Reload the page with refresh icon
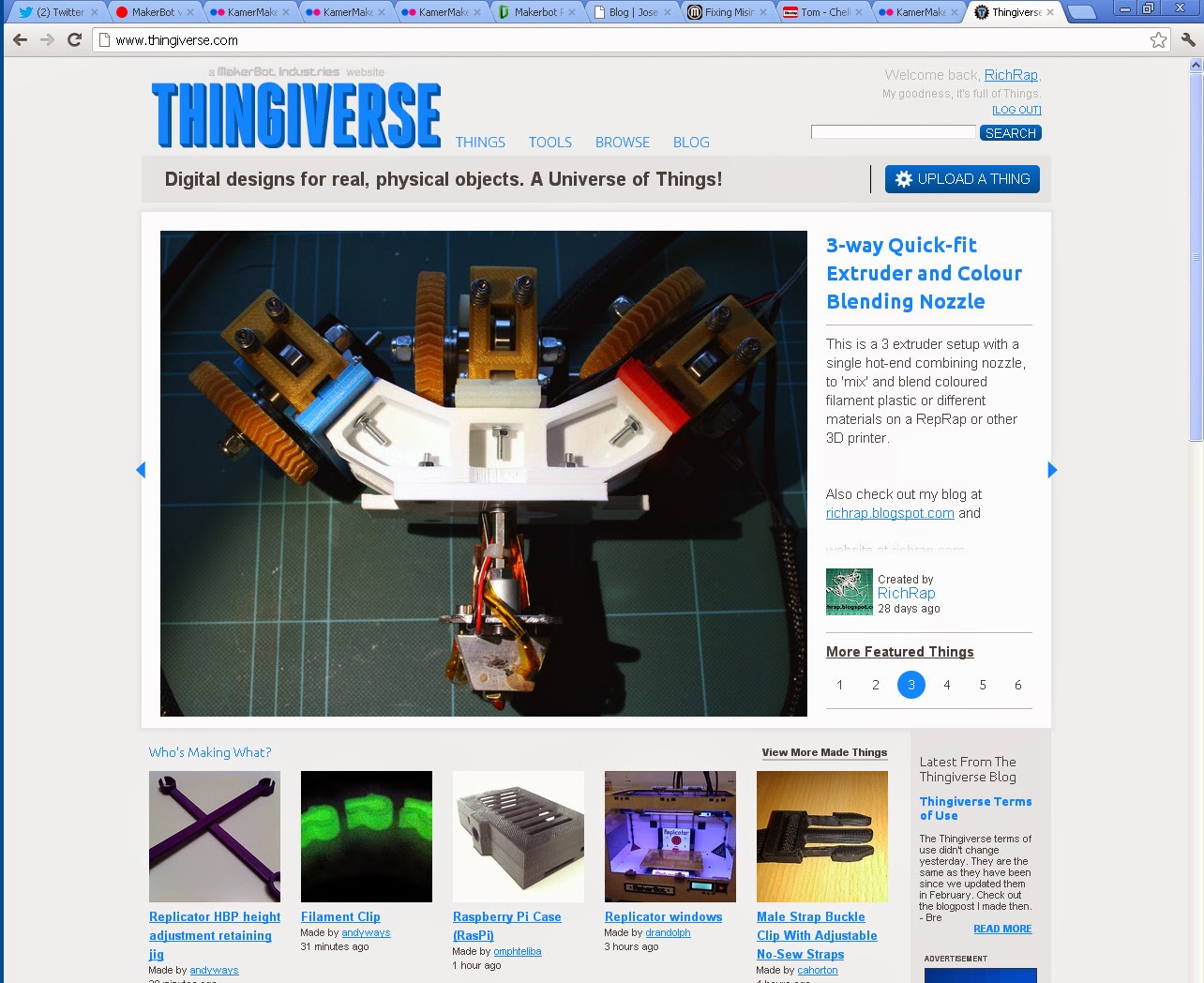Image resolution: width=1204 pixels, height=983 pixels. click(x=74, y=40)
